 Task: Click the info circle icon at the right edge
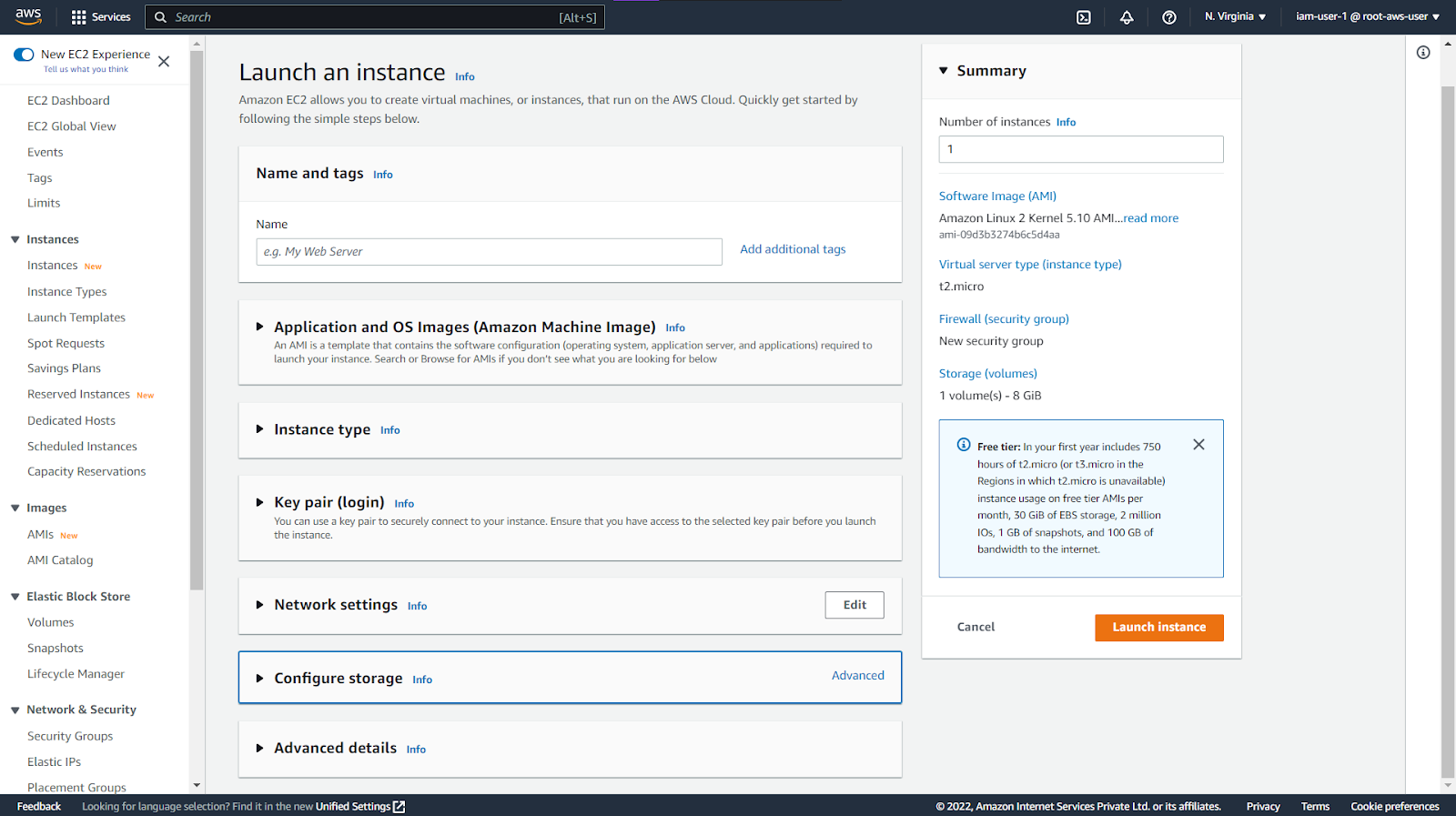(x=1423, y=53)
